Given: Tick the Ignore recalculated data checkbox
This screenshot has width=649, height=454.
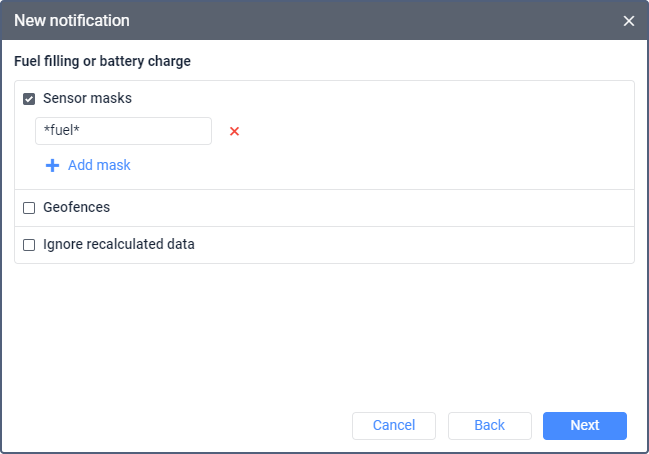Looking at the screenshot, I should pos(29,245).
